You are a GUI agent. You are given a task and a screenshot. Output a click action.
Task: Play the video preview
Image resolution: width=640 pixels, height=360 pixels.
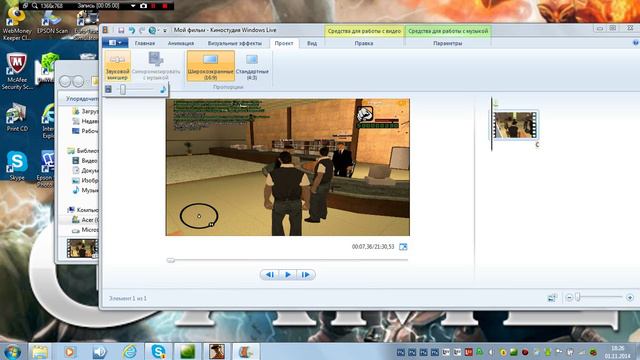pos(288,275)
